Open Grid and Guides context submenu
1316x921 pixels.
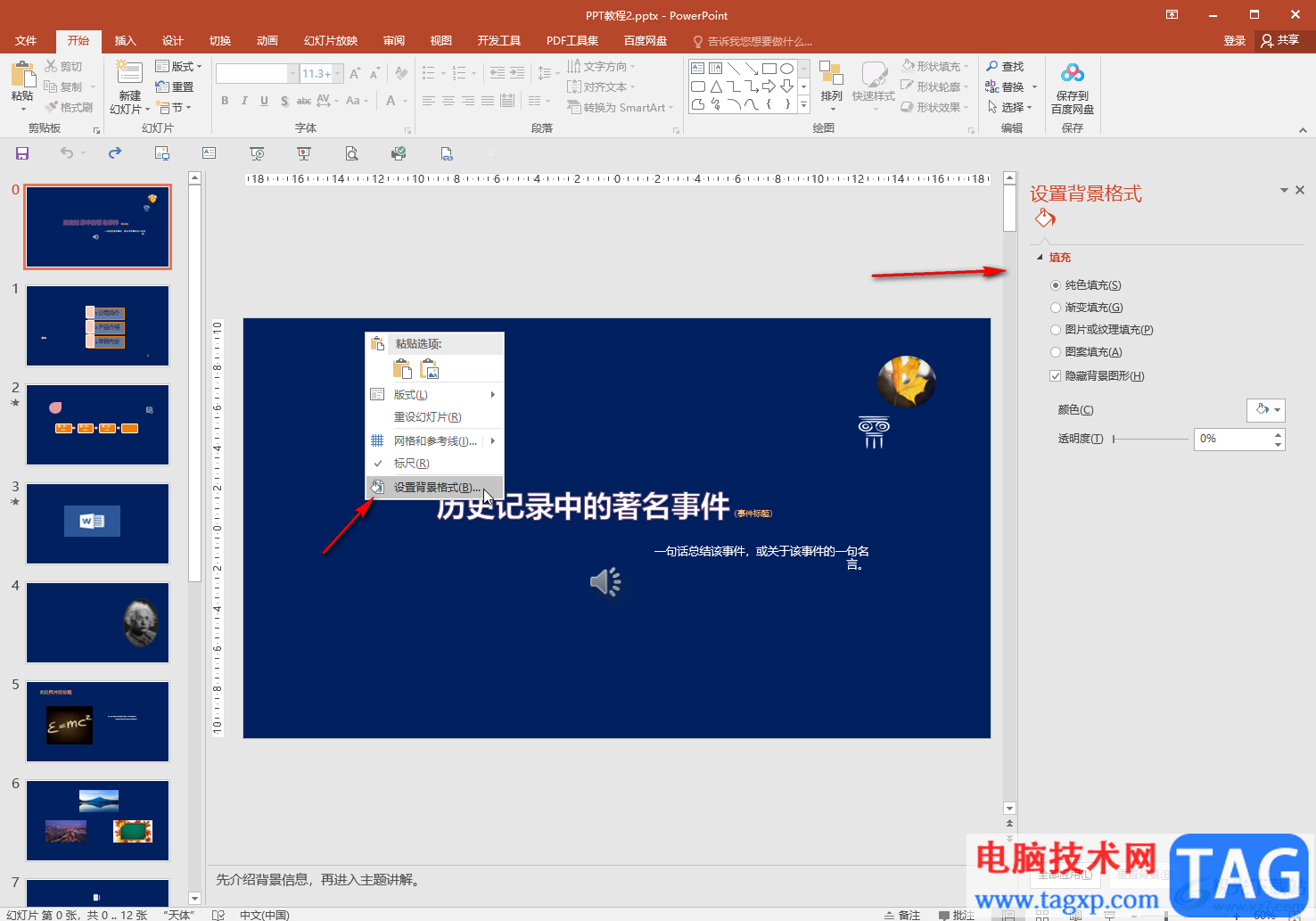coord(435,440)
